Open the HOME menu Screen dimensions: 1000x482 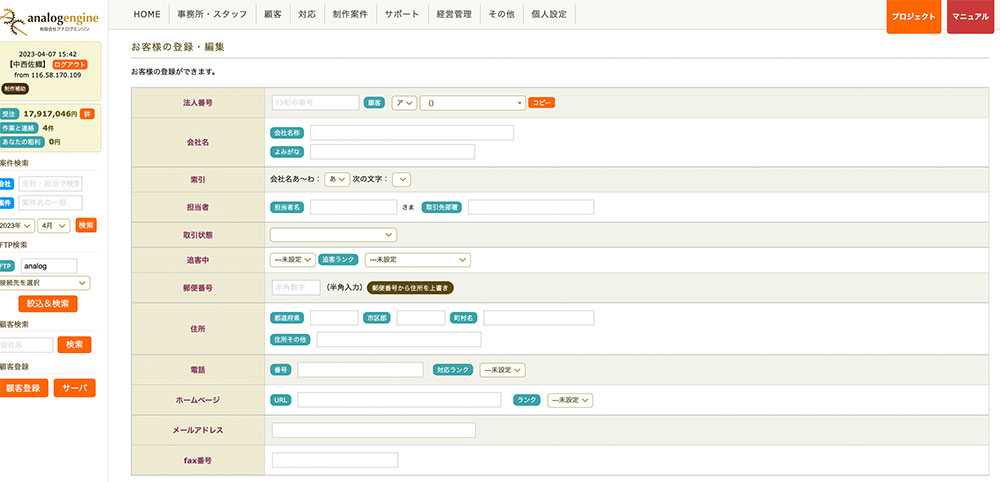pos(147,14)
